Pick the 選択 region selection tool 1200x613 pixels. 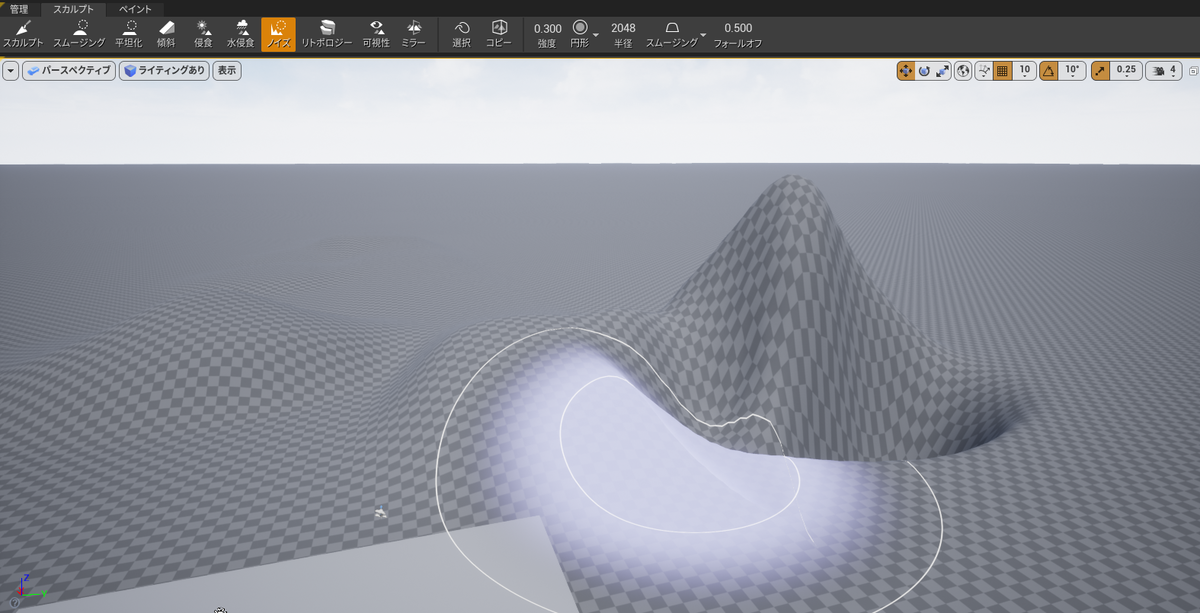461,34
